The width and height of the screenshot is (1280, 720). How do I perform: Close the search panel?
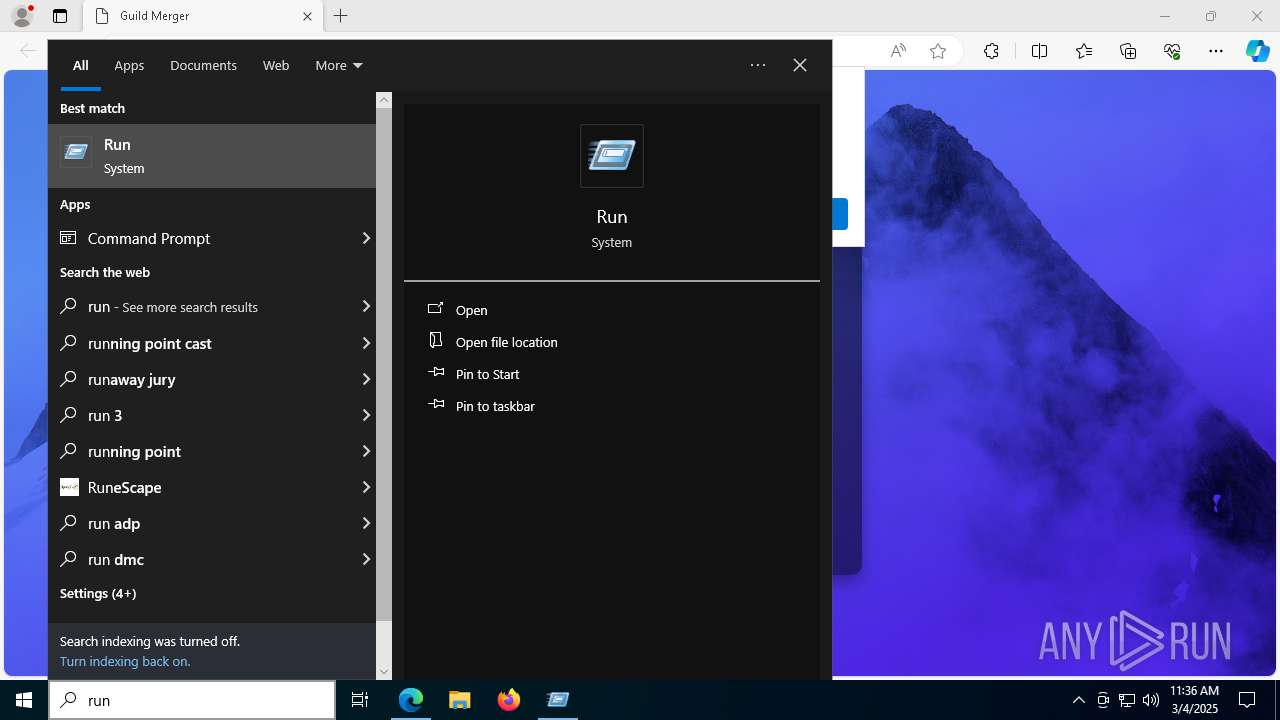(x=800, y=65)
